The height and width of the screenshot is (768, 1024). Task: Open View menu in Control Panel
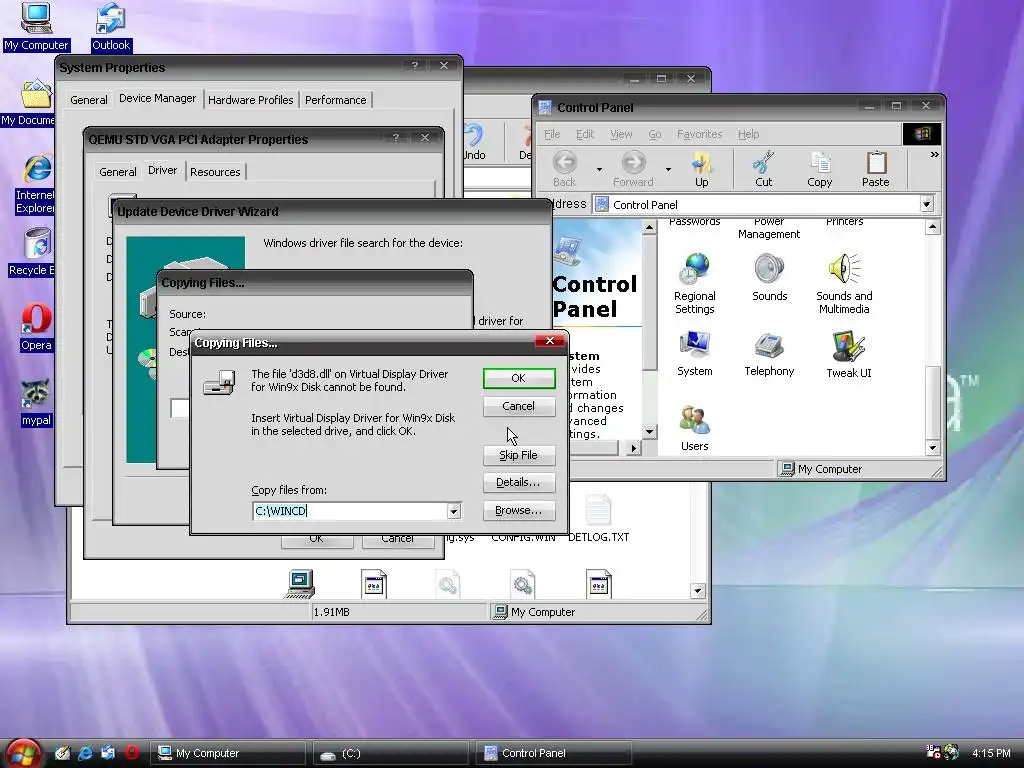click(x=620, y=134)
